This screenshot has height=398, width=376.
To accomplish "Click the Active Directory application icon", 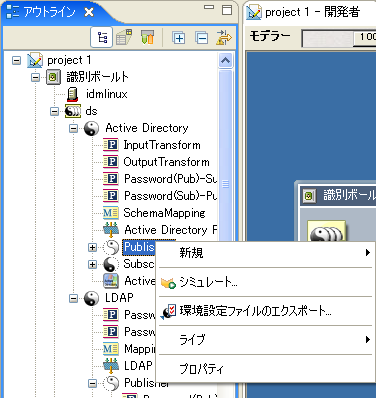I will coord(111,281).
